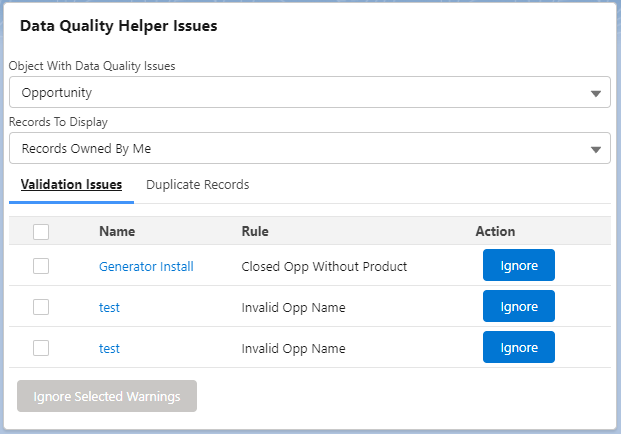Expand the Records To Display combo box
Image resolution: width=621 pixels, height=434 pixels.
(309, 149)
